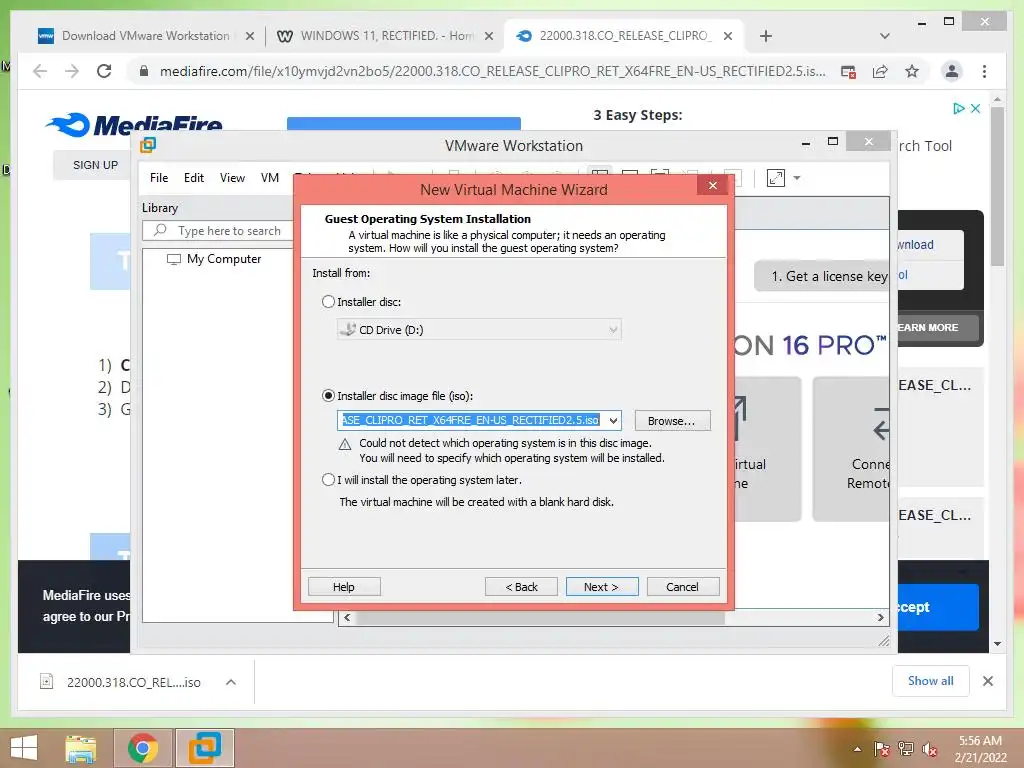
Task: Open wizard Help
Action: 344,587
